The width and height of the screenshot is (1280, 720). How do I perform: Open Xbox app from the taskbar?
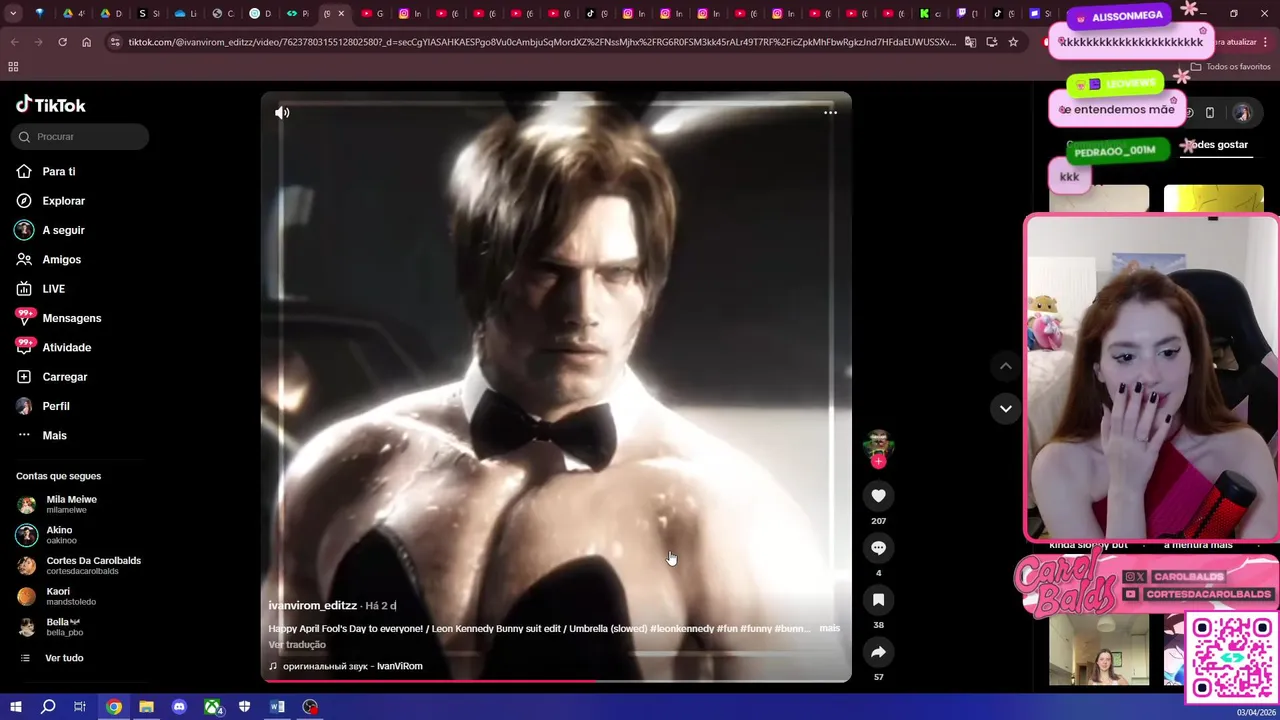(x=213, y=707)
